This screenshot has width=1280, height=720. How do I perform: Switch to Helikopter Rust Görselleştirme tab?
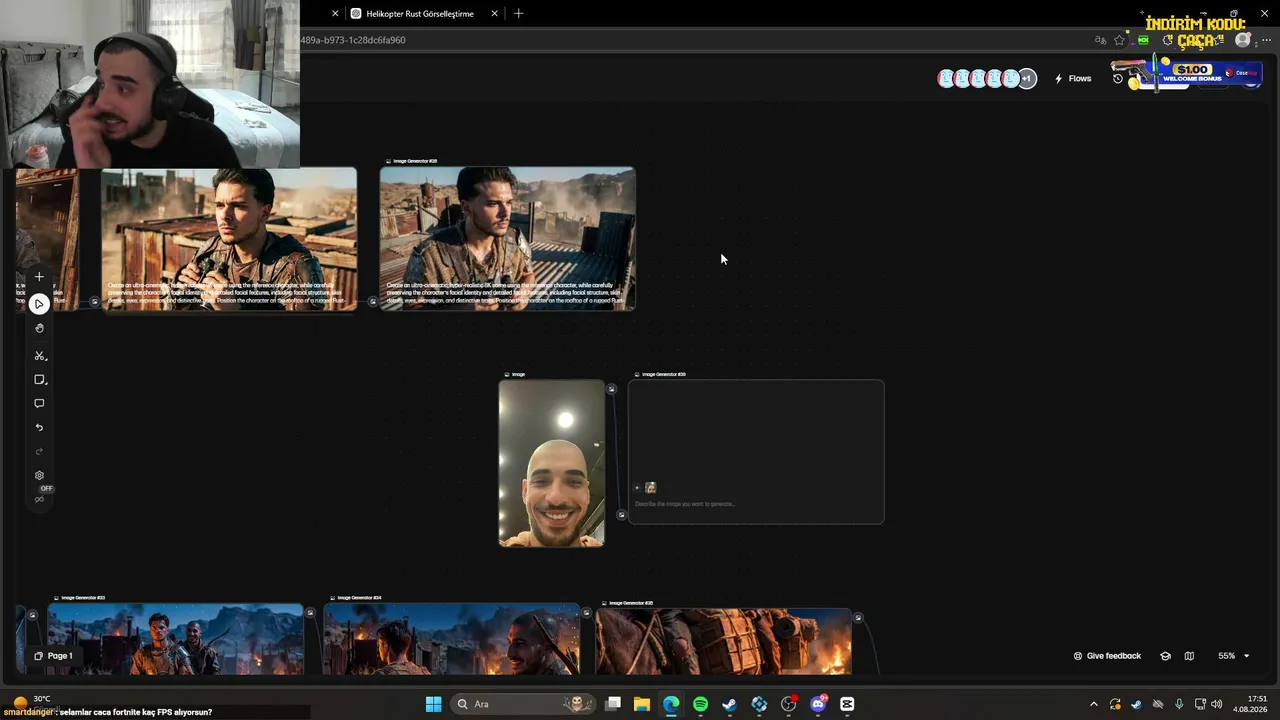[420, 14]
